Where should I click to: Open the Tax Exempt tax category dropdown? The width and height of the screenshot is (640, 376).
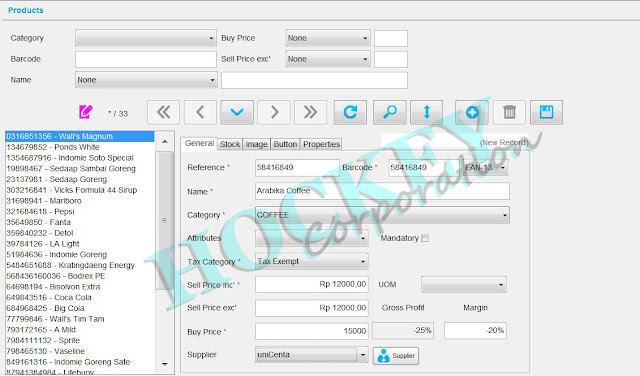coord(311,262)
